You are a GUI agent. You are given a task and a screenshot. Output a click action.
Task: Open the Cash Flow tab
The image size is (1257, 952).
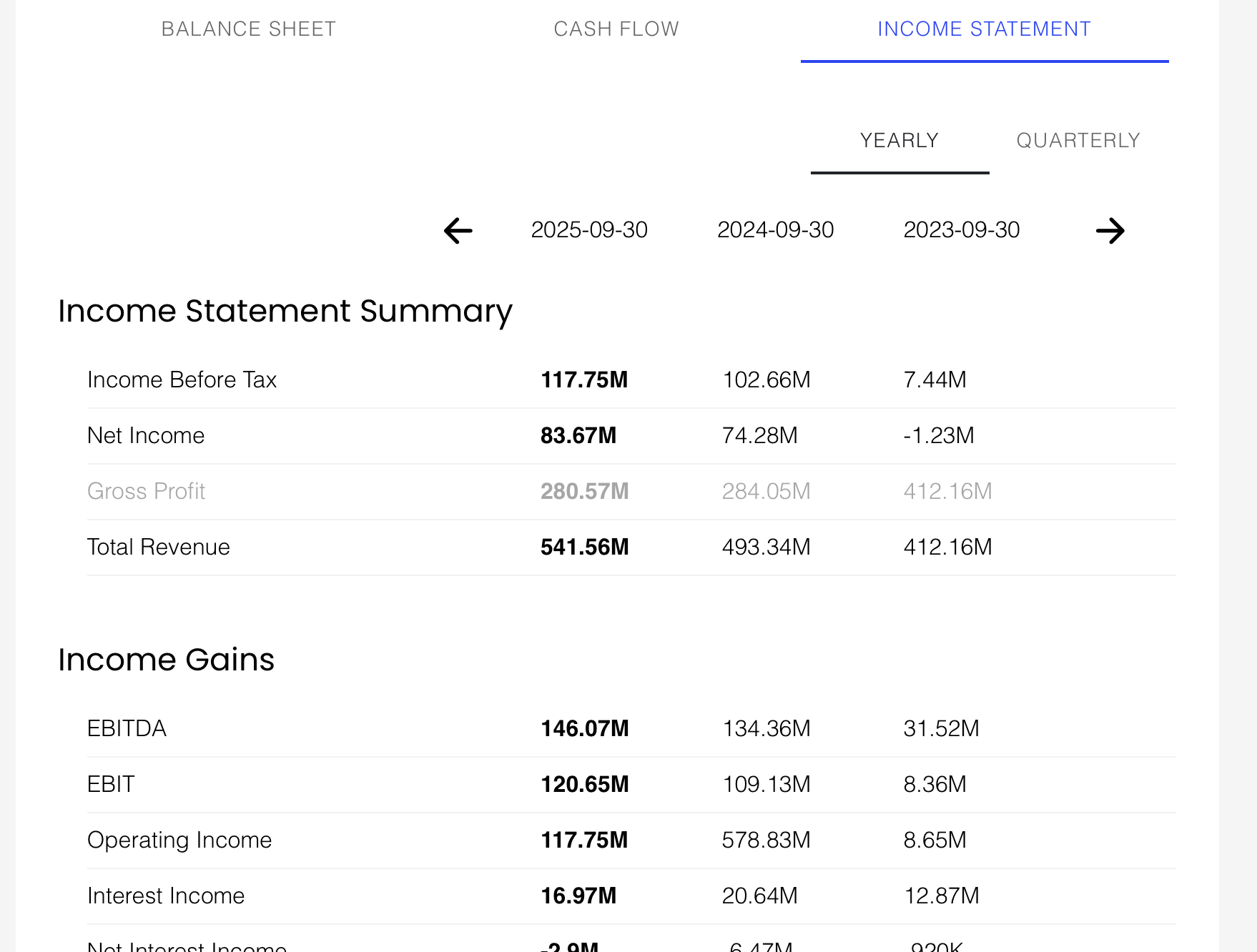(x=616, y=29)
